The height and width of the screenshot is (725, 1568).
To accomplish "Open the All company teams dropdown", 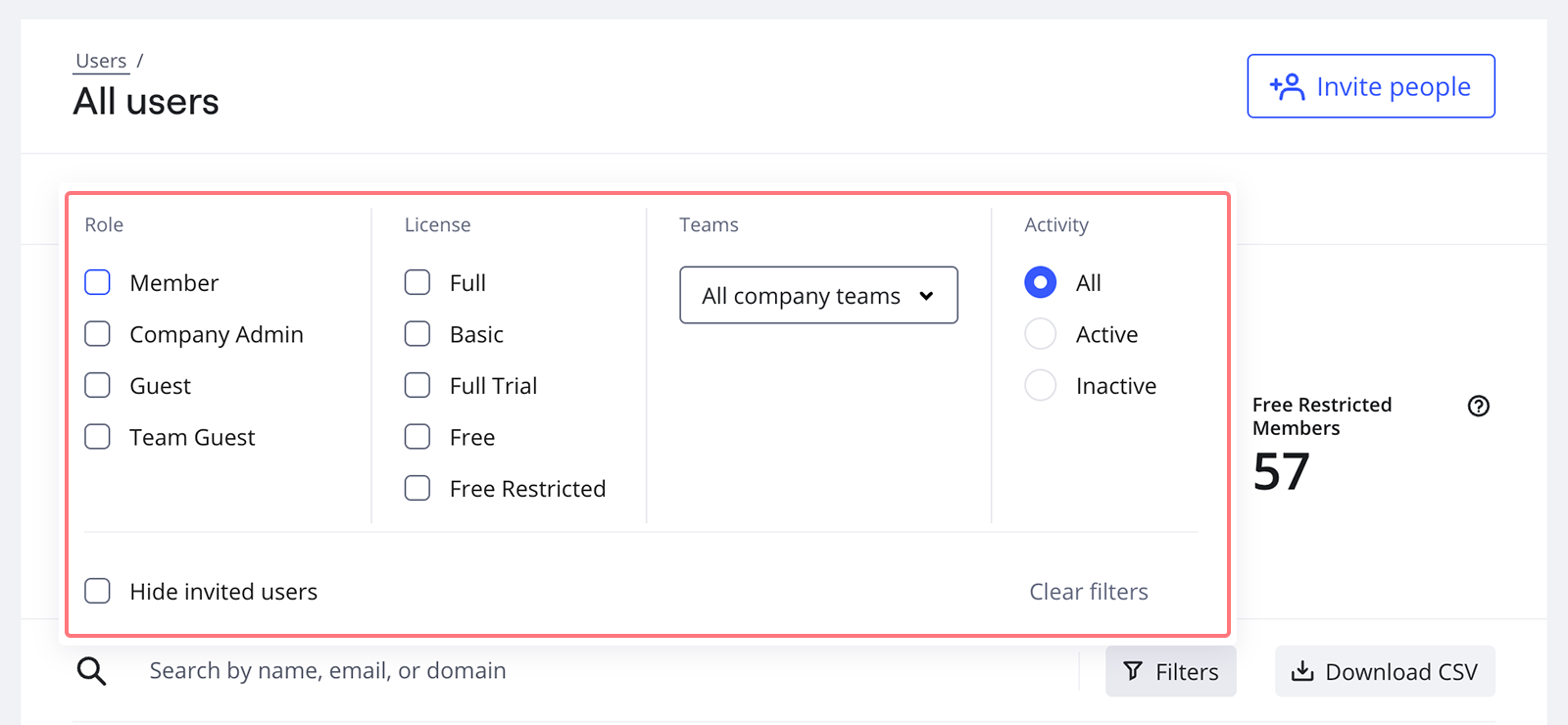I will 818,295.
